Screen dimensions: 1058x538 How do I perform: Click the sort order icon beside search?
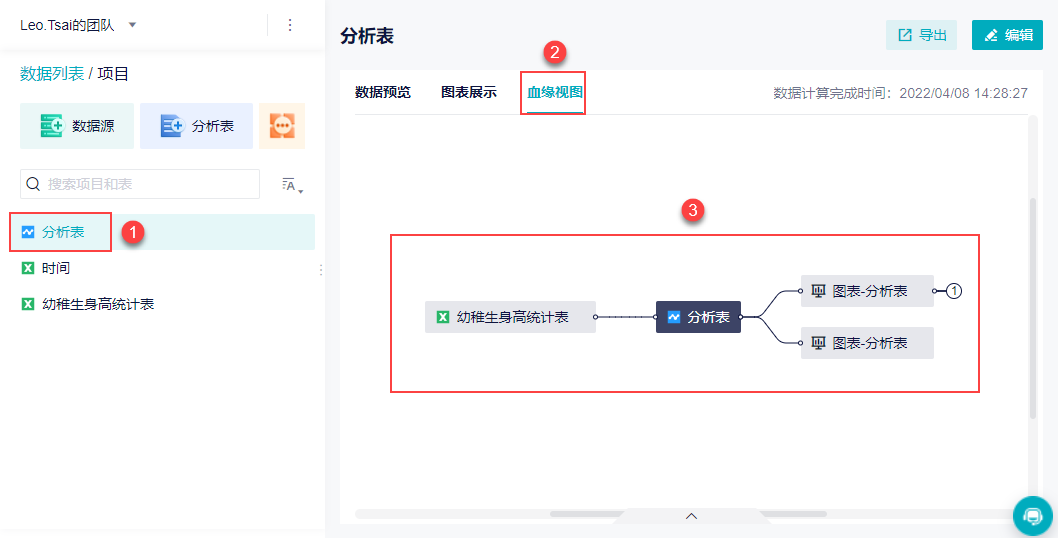coord(292,185)
